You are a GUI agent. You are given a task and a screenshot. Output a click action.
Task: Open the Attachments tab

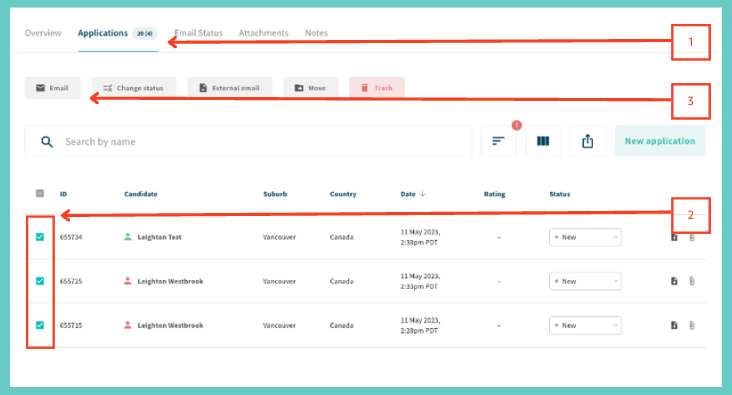pyautogui.click(x=264, y=33)
